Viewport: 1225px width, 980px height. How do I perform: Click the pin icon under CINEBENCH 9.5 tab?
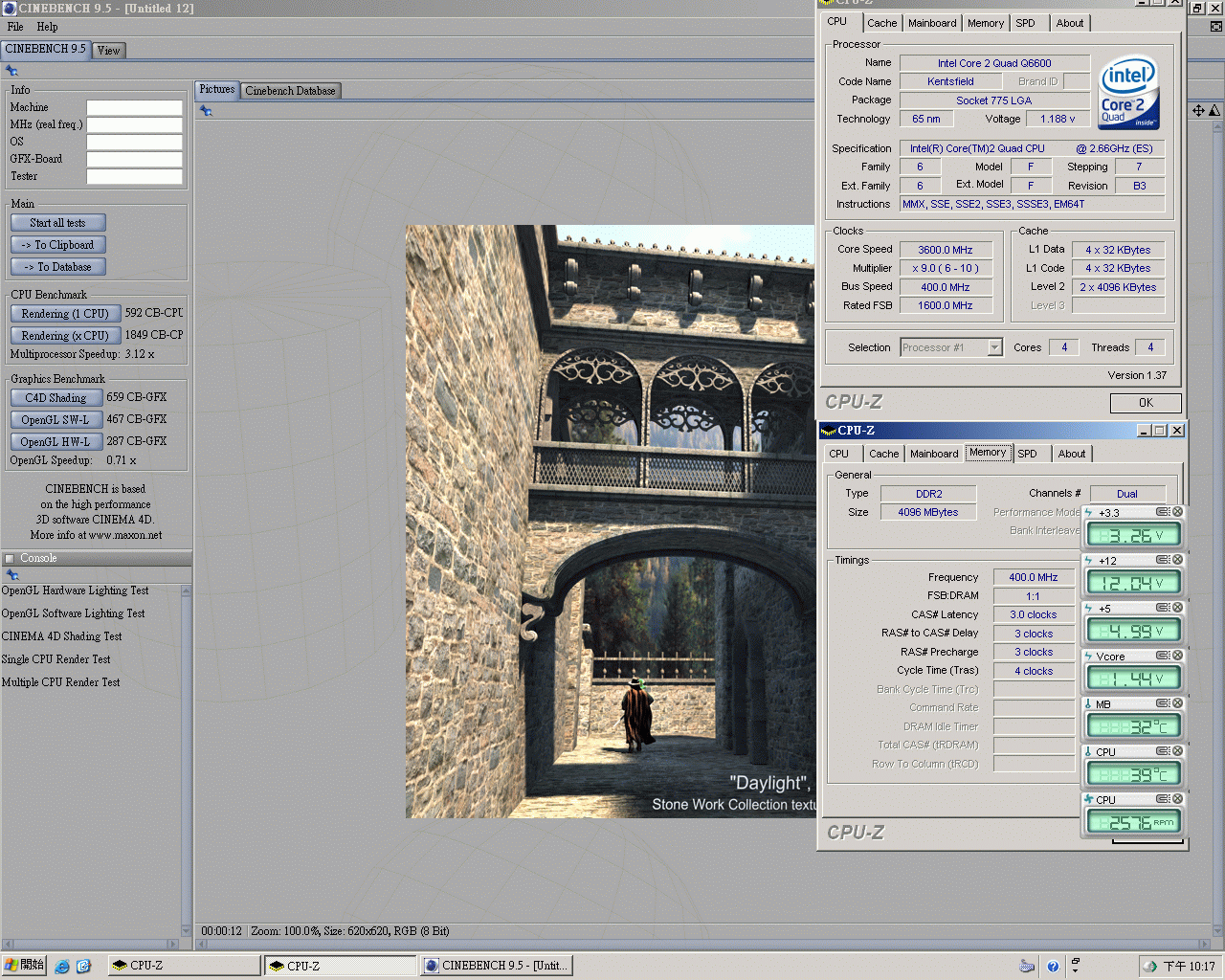(x=11, y=70)
